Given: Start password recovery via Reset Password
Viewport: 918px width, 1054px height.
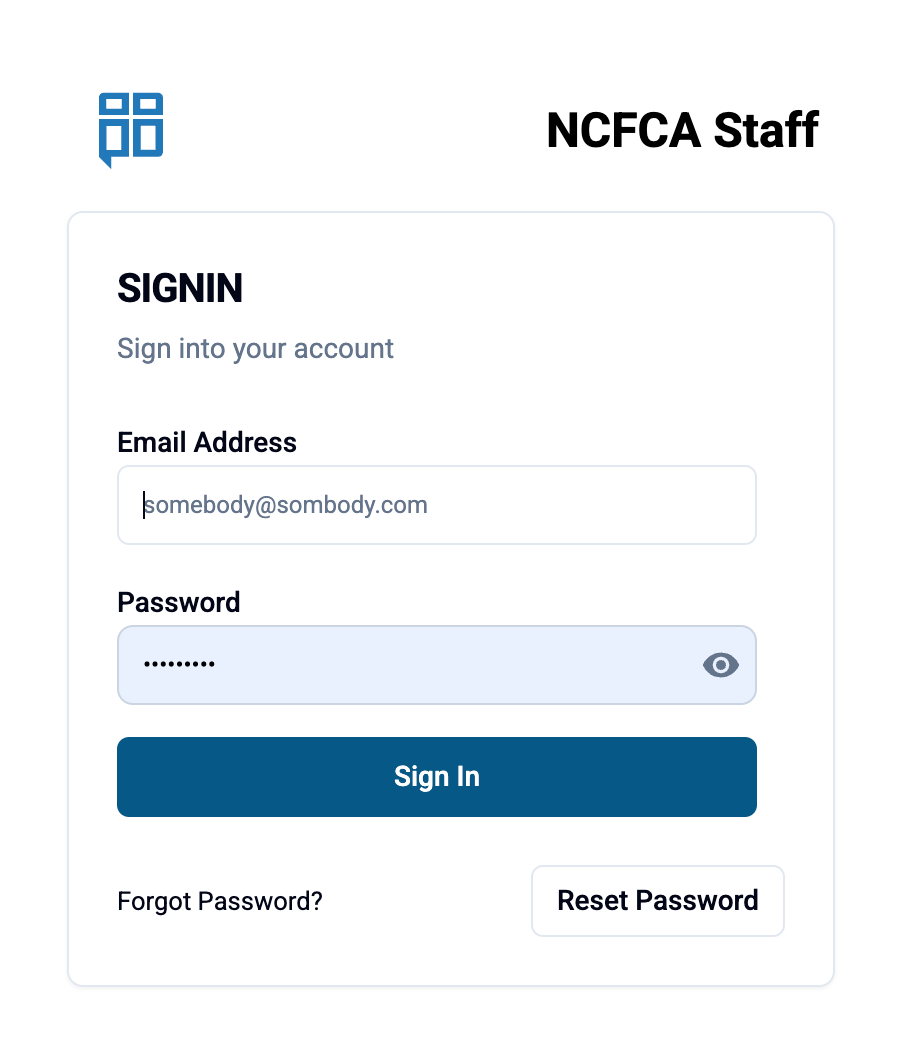Looking at the screenshot, I should click(657, 901).
